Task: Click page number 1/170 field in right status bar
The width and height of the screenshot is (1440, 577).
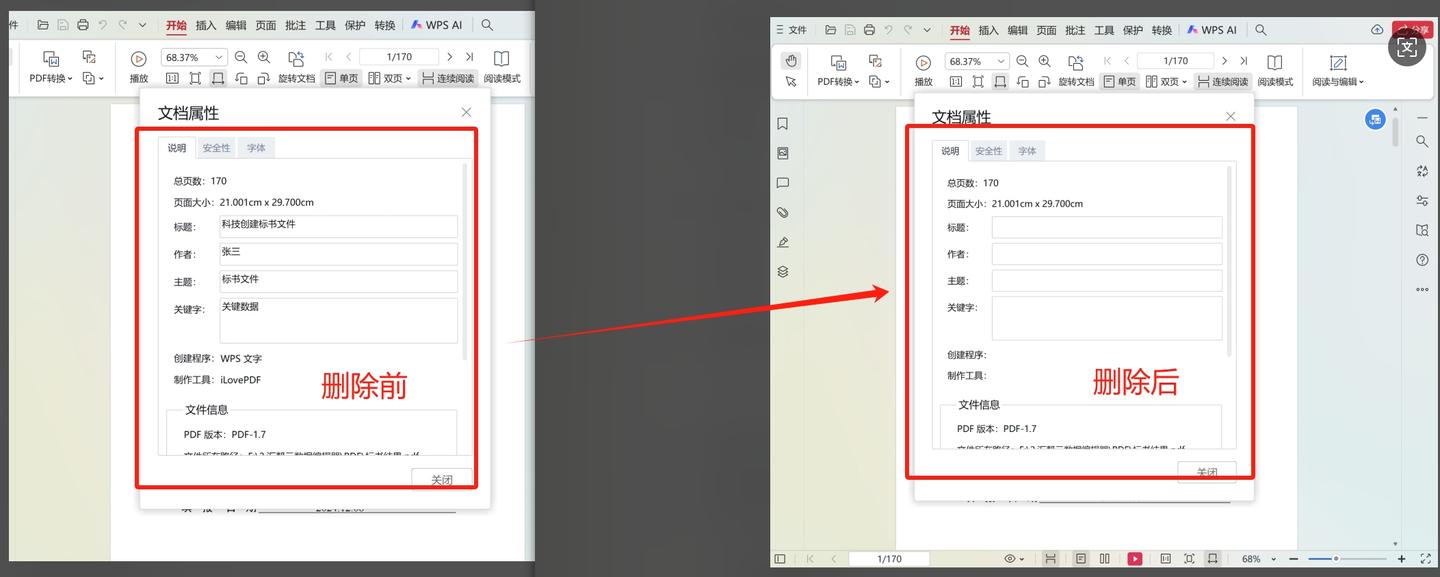Action: tap(889, 559)
